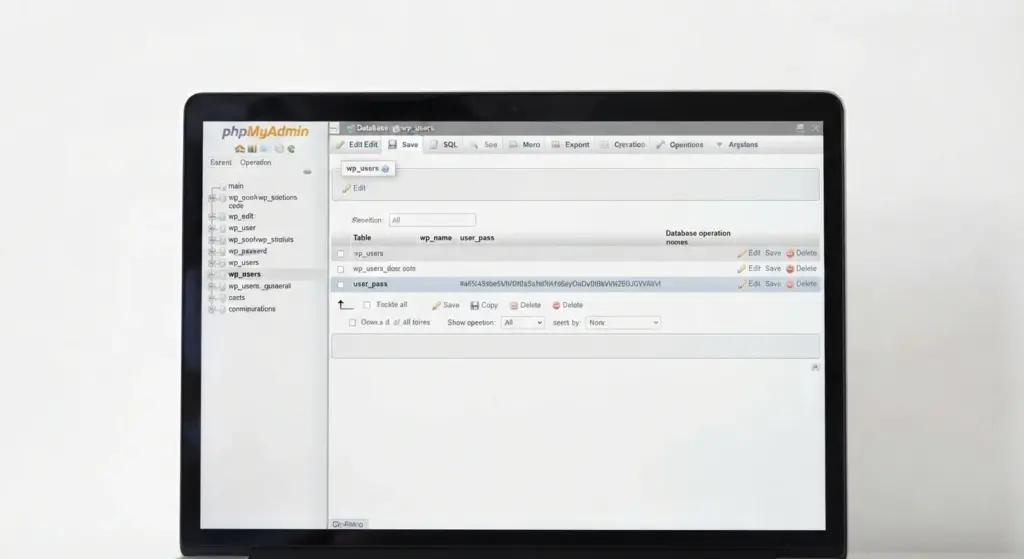Screen dimensions: 1024x559
Task: Click the Edit link under wp_users chip
Action: tap(355, 188)
